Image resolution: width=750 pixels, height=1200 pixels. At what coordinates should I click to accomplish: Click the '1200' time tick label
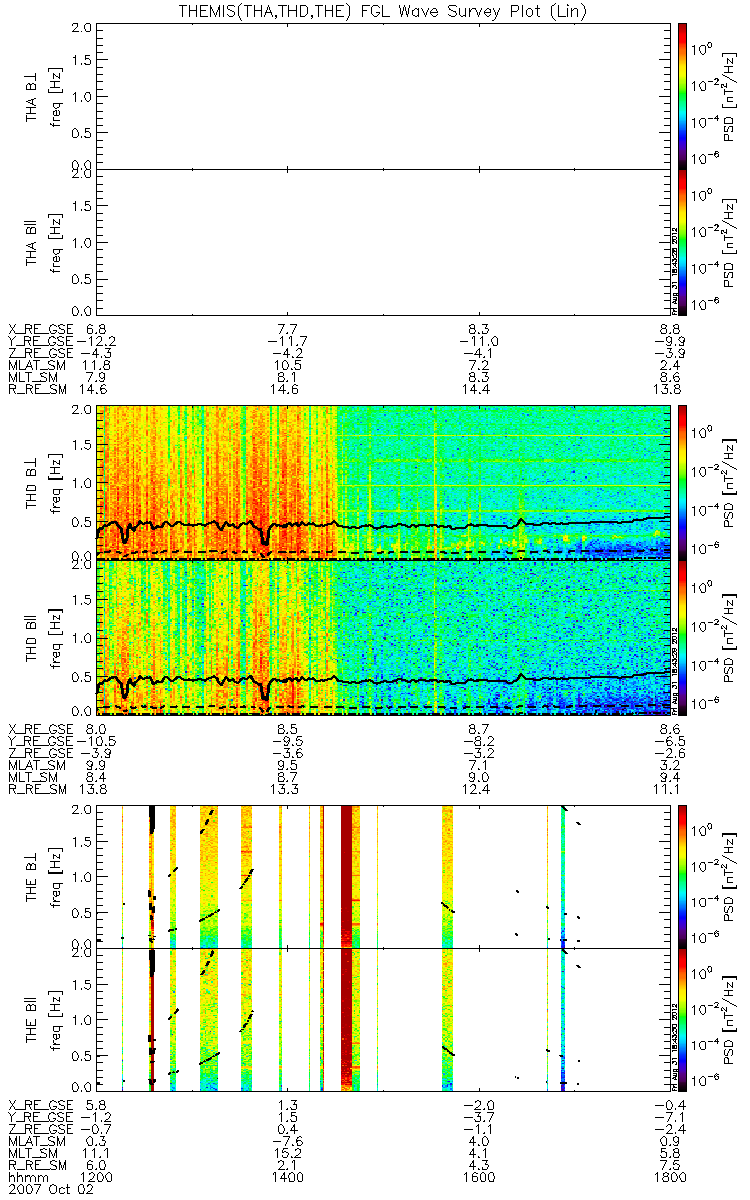pos(97,1178)
